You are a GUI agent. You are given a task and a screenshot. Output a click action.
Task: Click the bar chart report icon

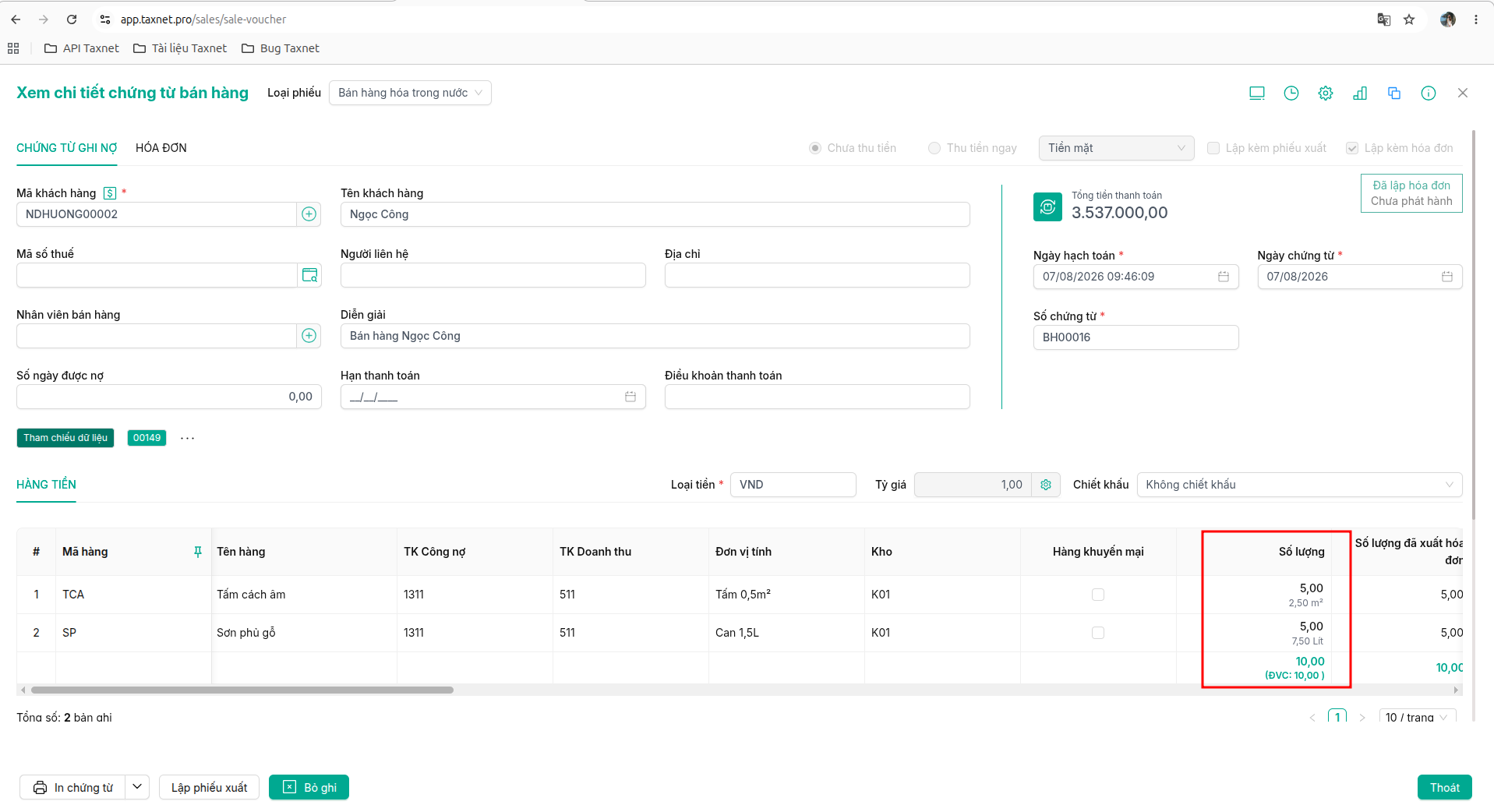point(1360,94)
